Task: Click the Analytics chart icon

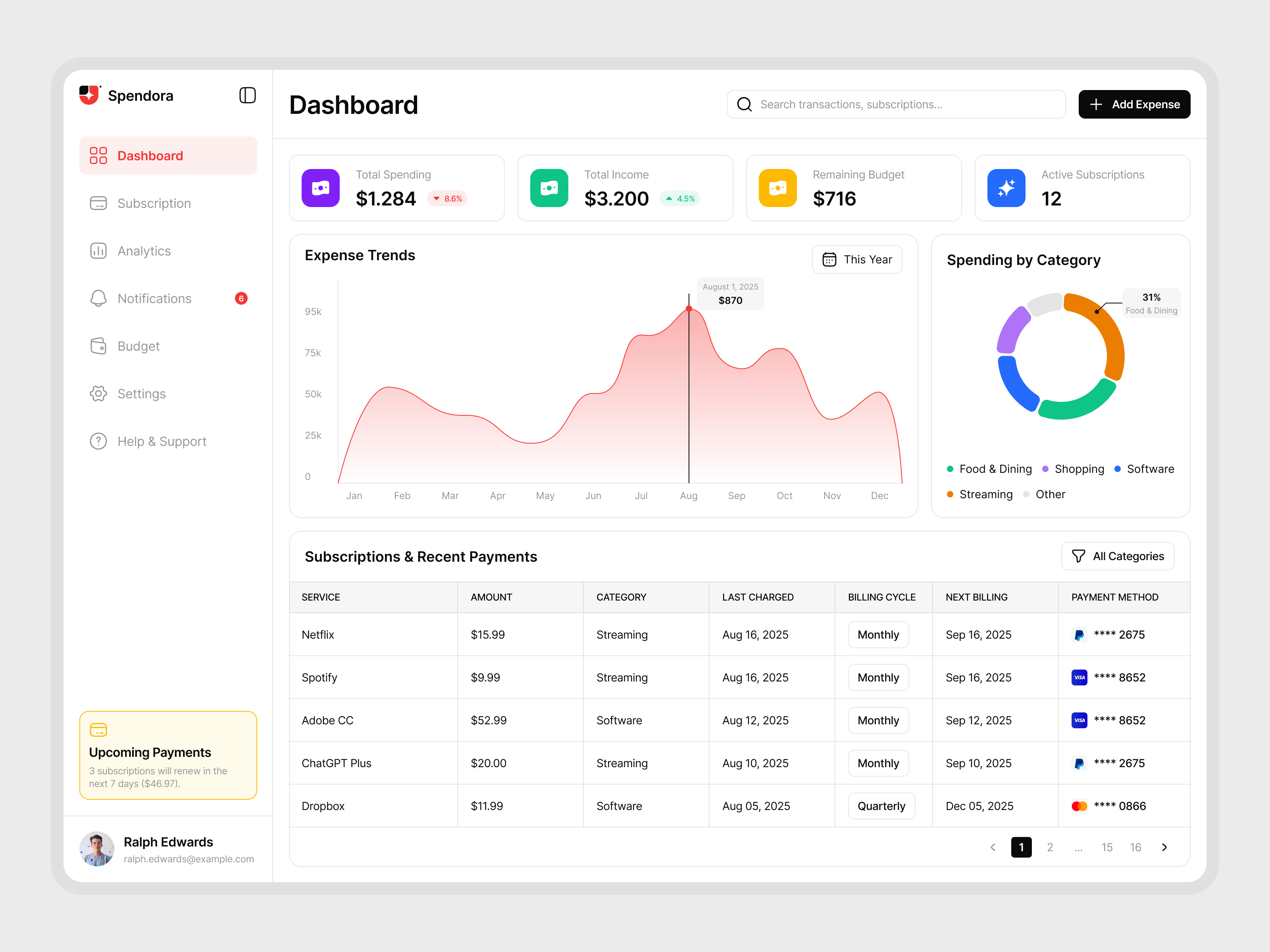Action: tap(98, 251)
